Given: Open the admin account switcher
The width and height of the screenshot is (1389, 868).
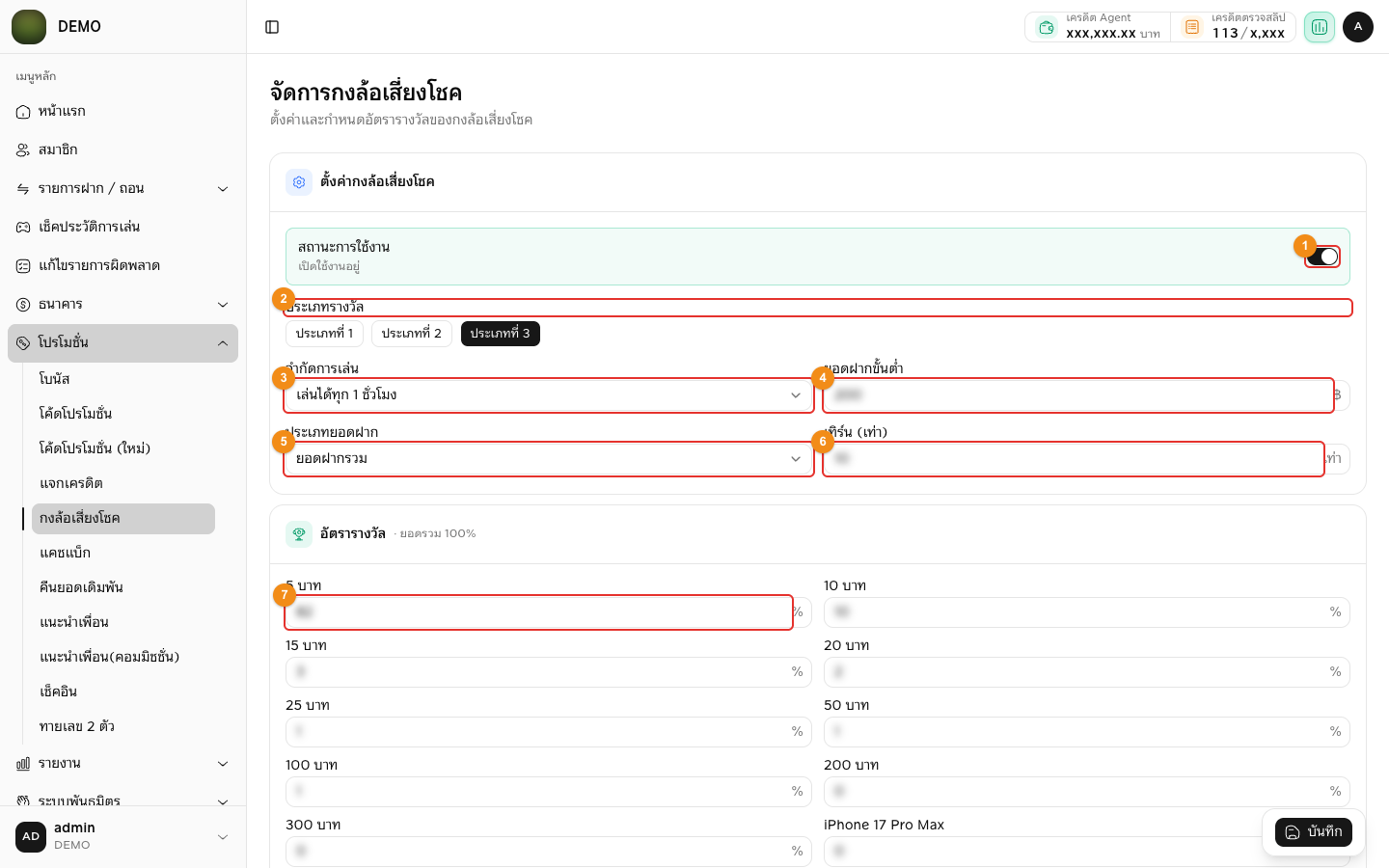Looking at the screenshot, I should [x=123, y=837].
